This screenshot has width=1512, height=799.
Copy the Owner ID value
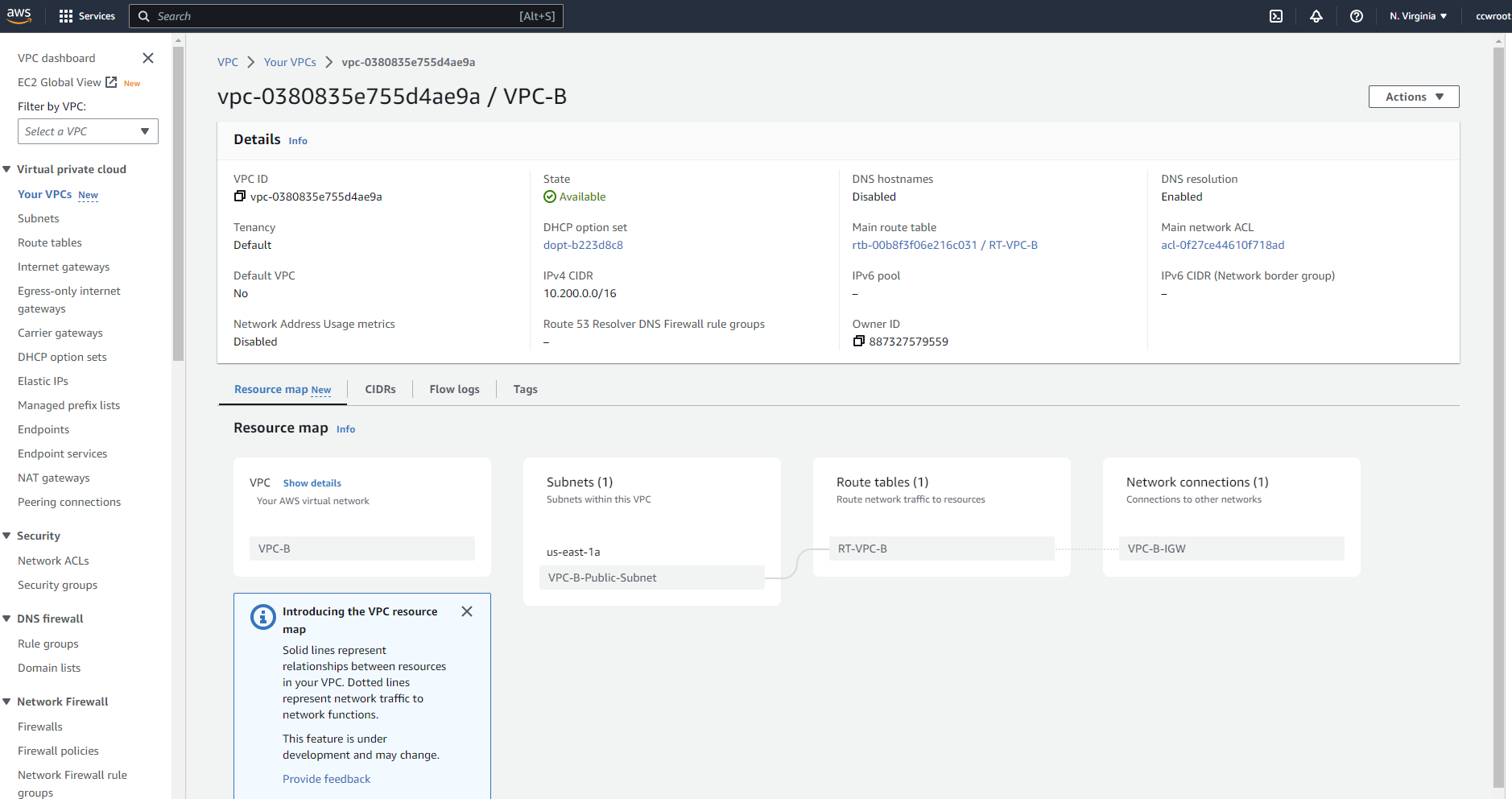(858, 342)
